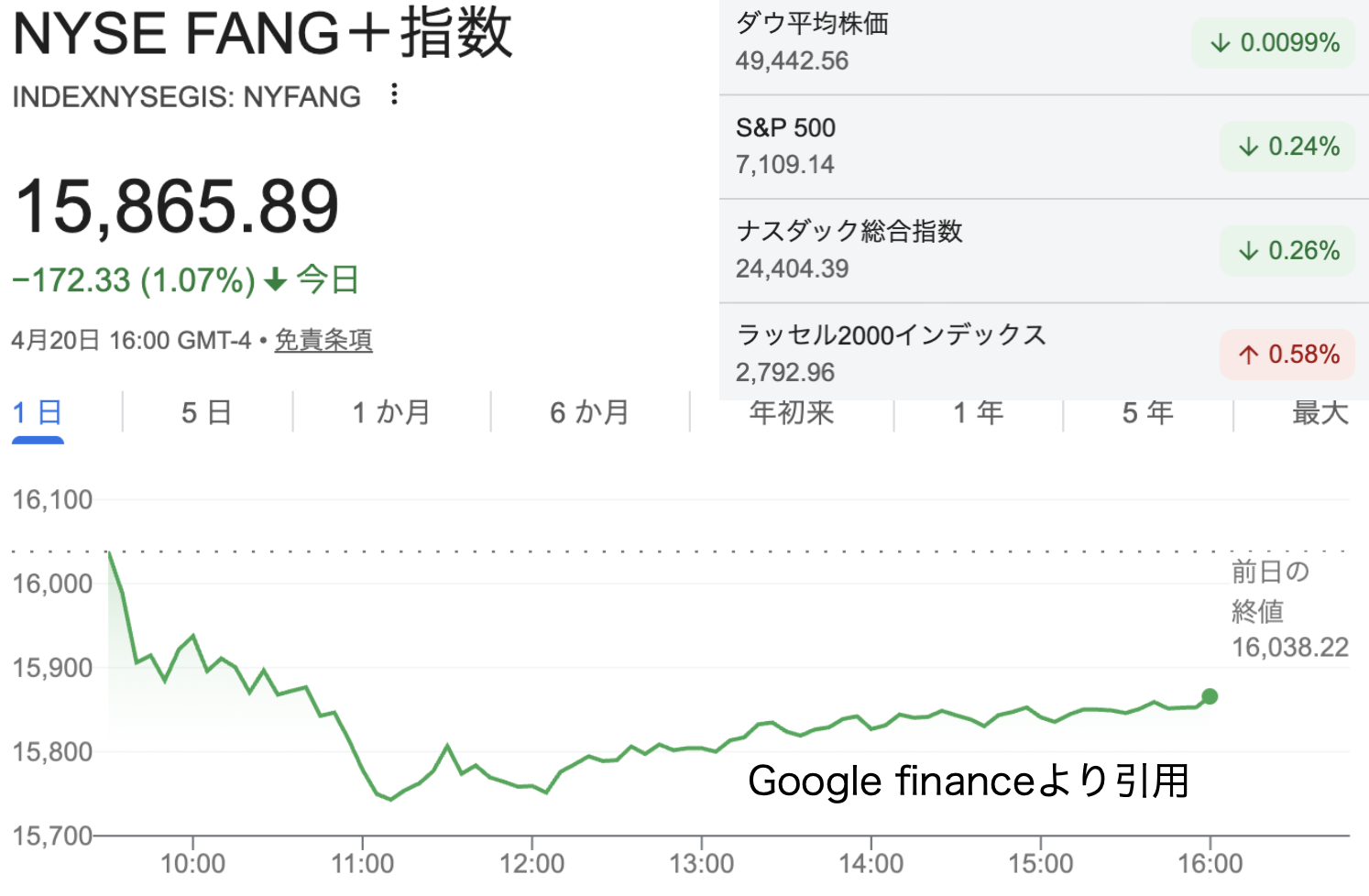Select the 年初来 range tab
The height and width of the screenshot is (896, 1369).
point(792,413)
